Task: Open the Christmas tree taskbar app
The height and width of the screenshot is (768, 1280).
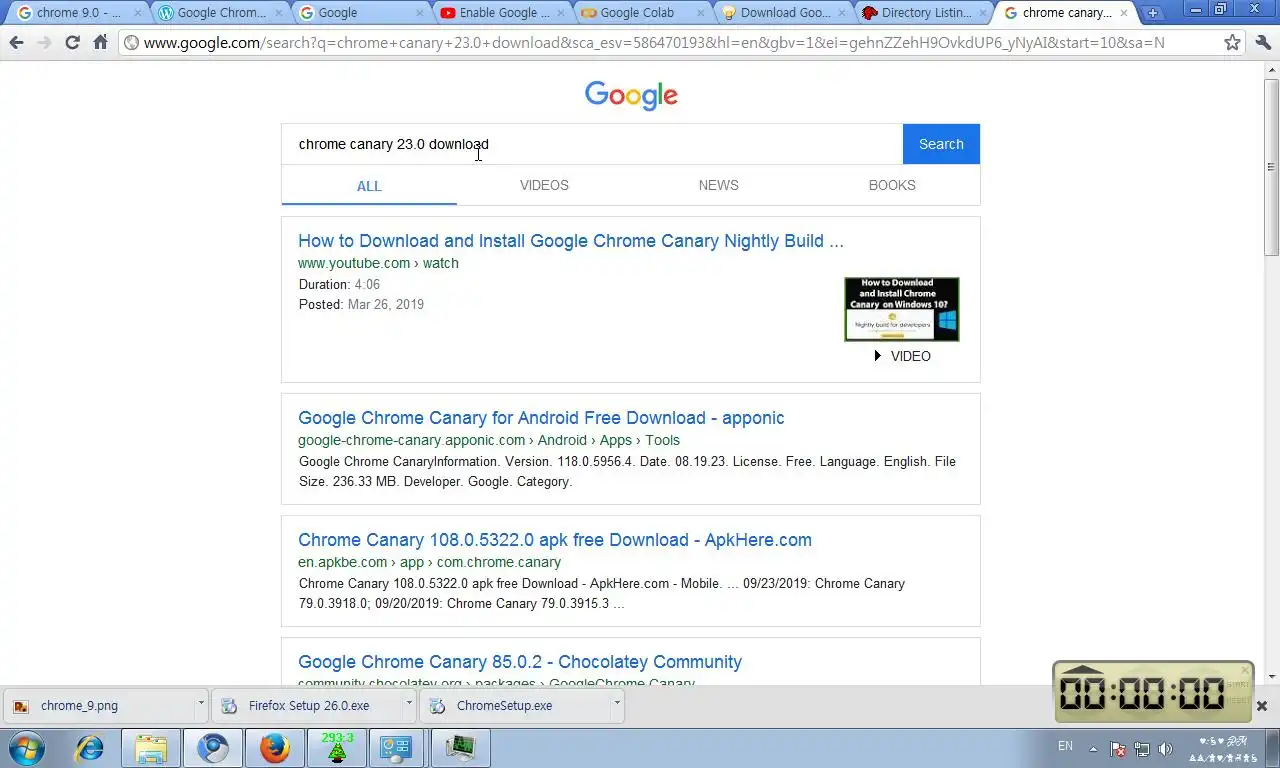Action: [x=336, y=748]
